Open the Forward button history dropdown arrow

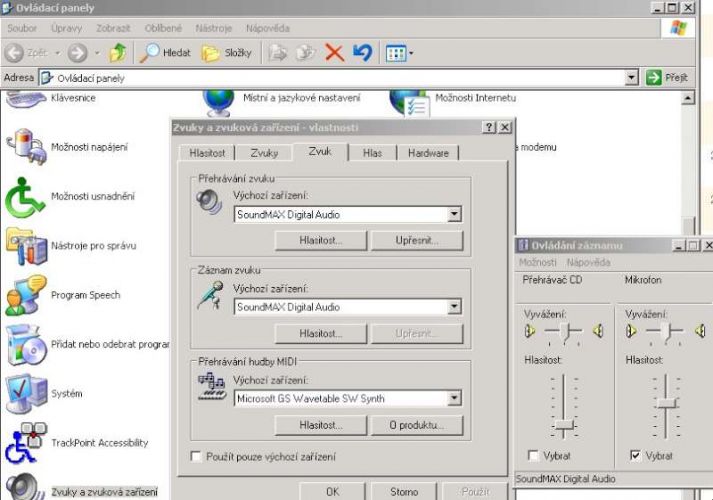[x=97, y=53]
